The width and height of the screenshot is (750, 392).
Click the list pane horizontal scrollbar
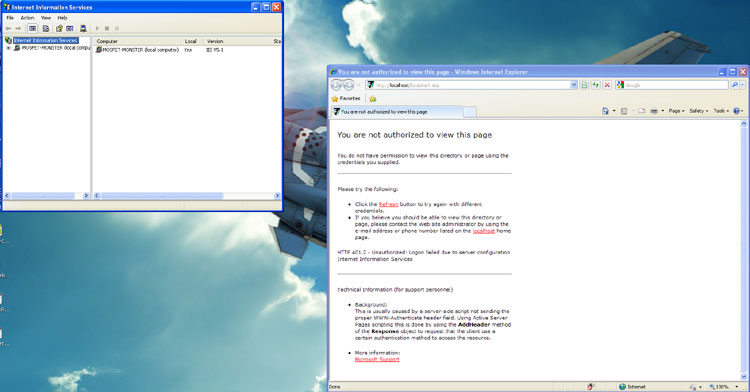coord(162,196)
